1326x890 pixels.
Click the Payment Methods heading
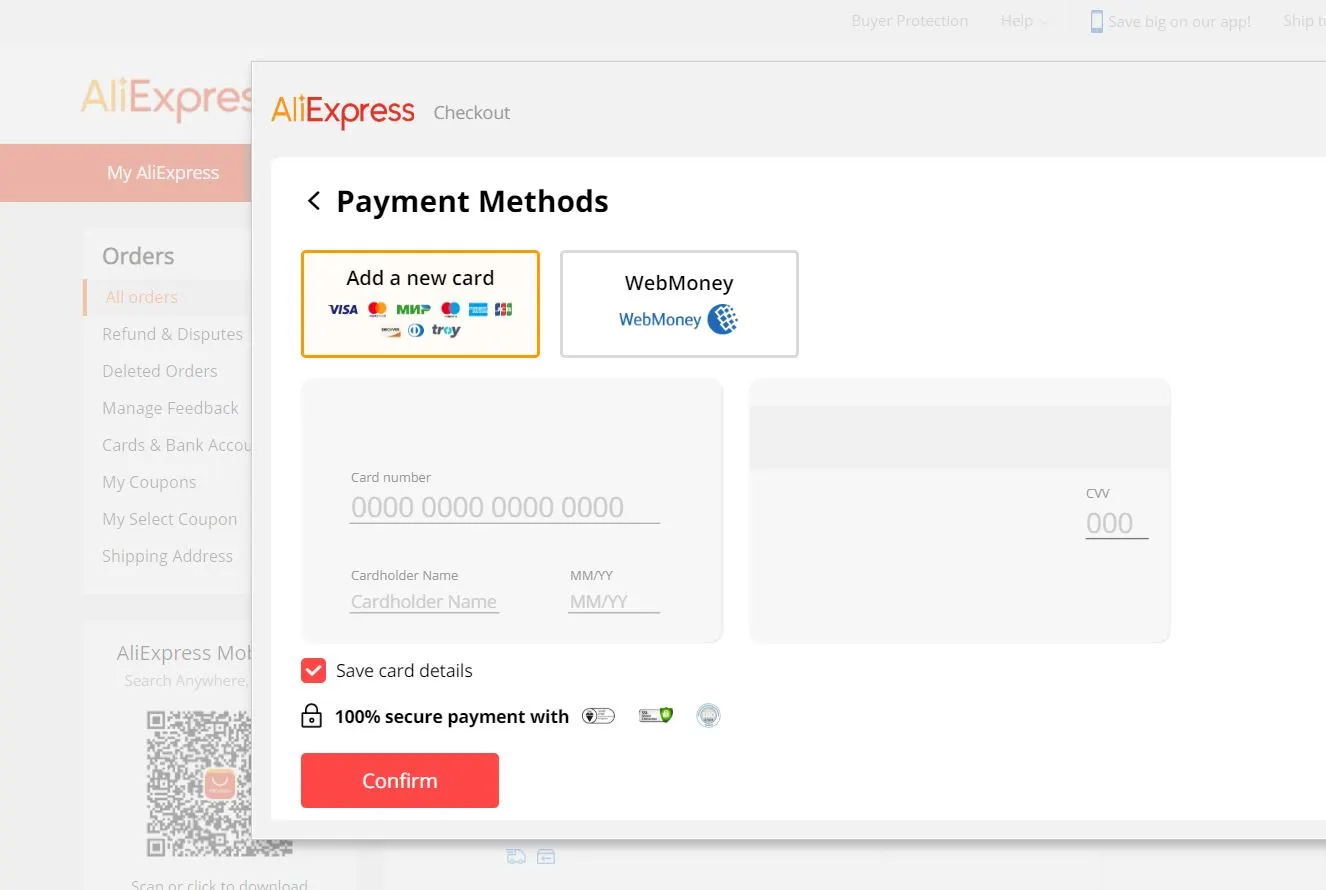(x=472, y=201)
